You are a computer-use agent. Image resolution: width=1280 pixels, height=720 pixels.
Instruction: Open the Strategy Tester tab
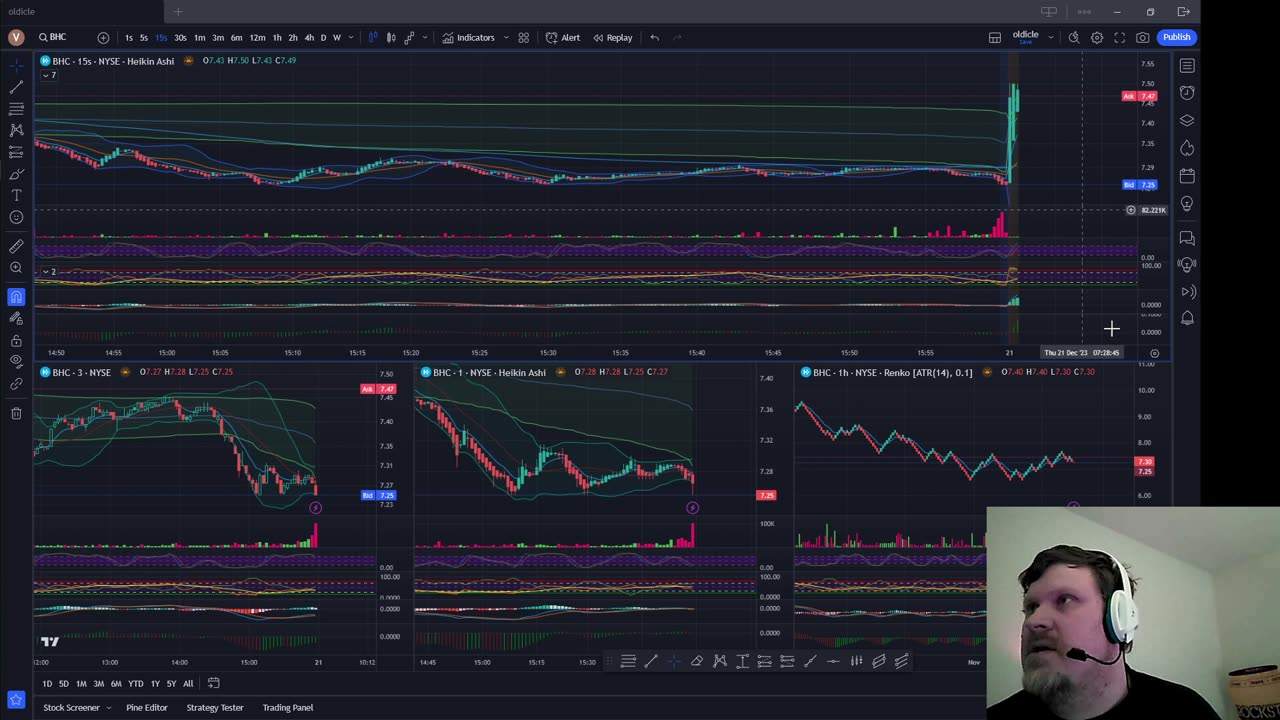(215, 708)
